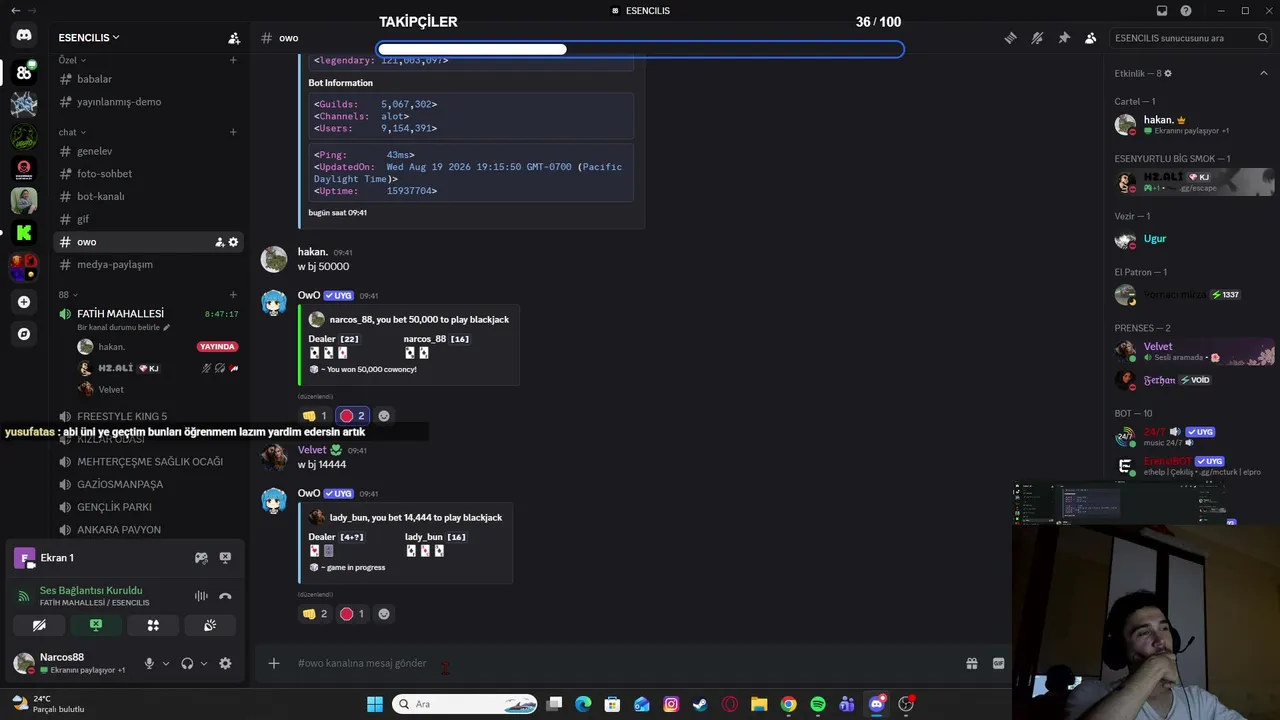Image resolution: width=1280 pixels, height=720 pixels.
Task: Create invite for owo channel
Action: click(x=220, y=242)
